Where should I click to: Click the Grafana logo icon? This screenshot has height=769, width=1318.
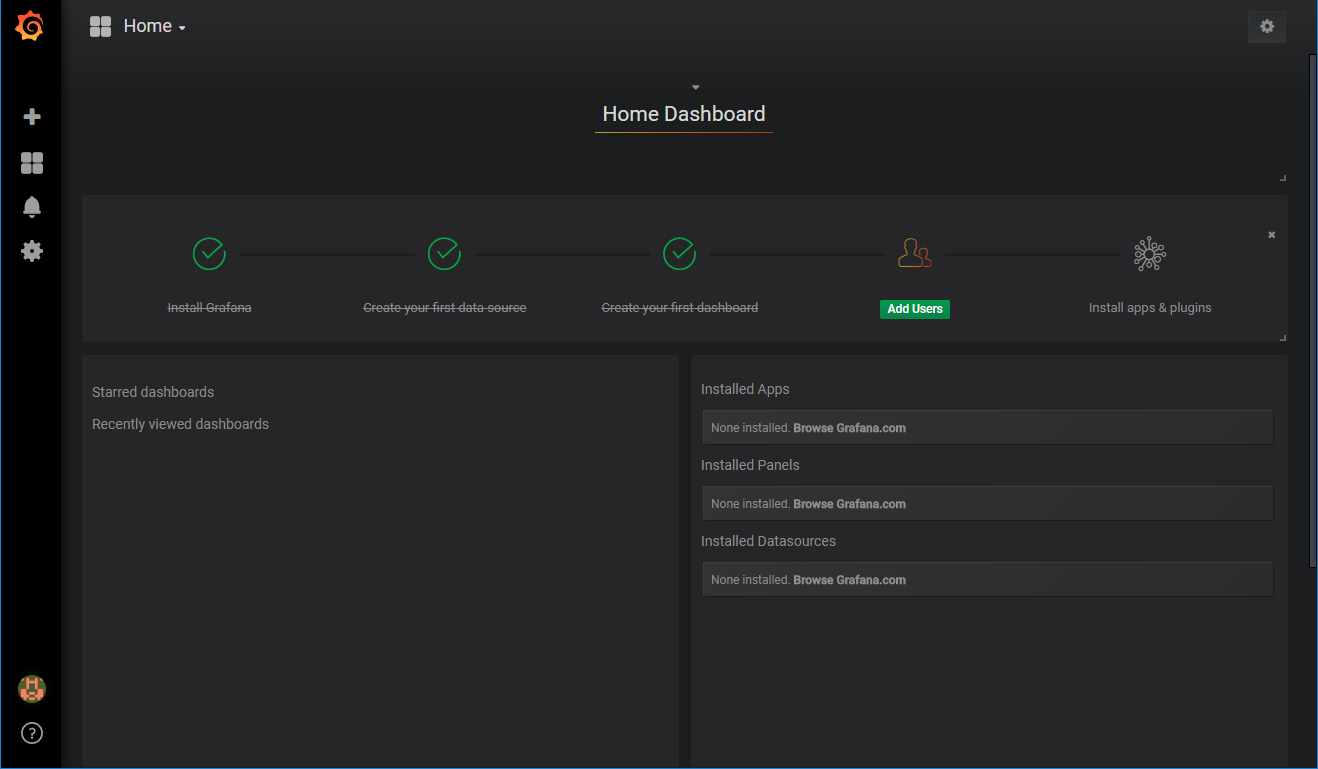(30, 26)
